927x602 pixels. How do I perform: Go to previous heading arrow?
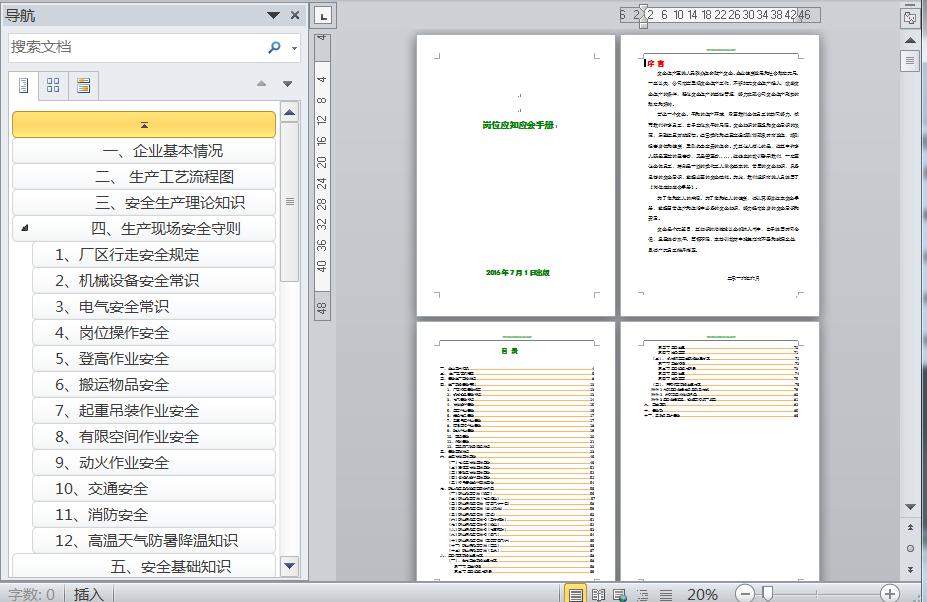tap(261, 84)
